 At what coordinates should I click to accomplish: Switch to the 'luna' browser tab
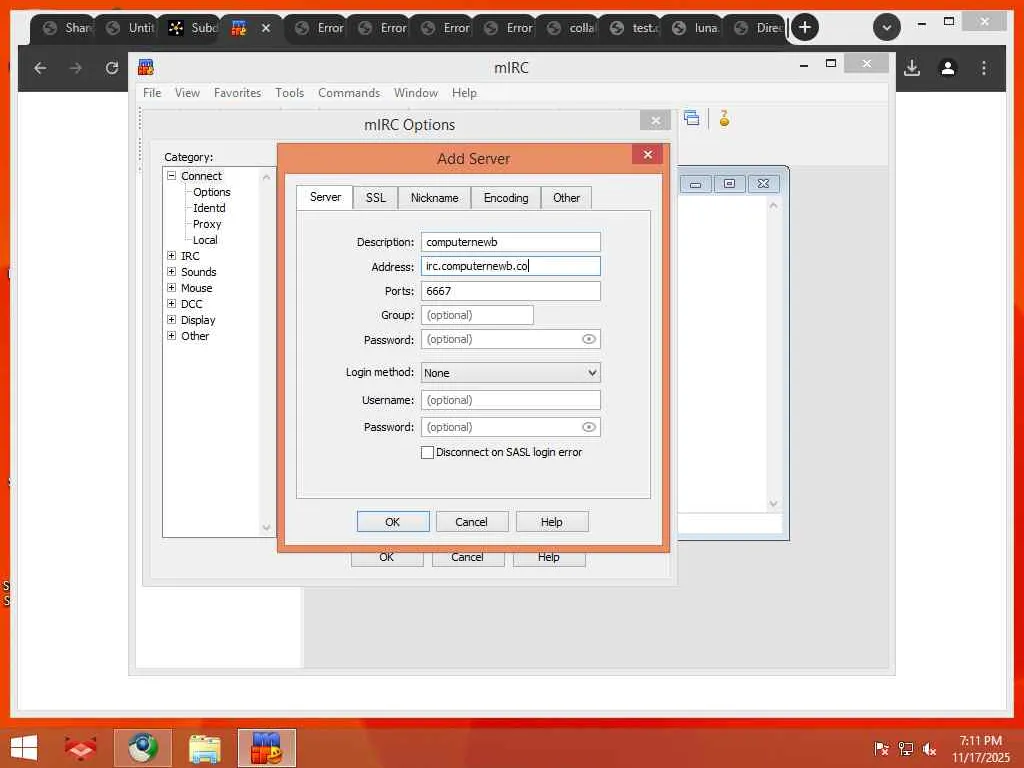pos(695,27)
